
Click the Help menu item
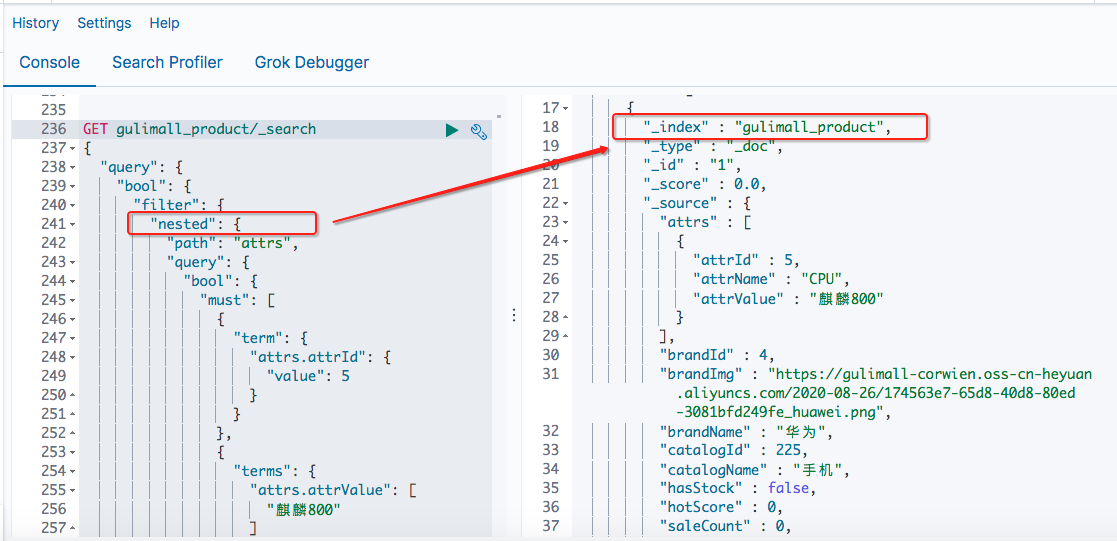click(x=164, y=23)
